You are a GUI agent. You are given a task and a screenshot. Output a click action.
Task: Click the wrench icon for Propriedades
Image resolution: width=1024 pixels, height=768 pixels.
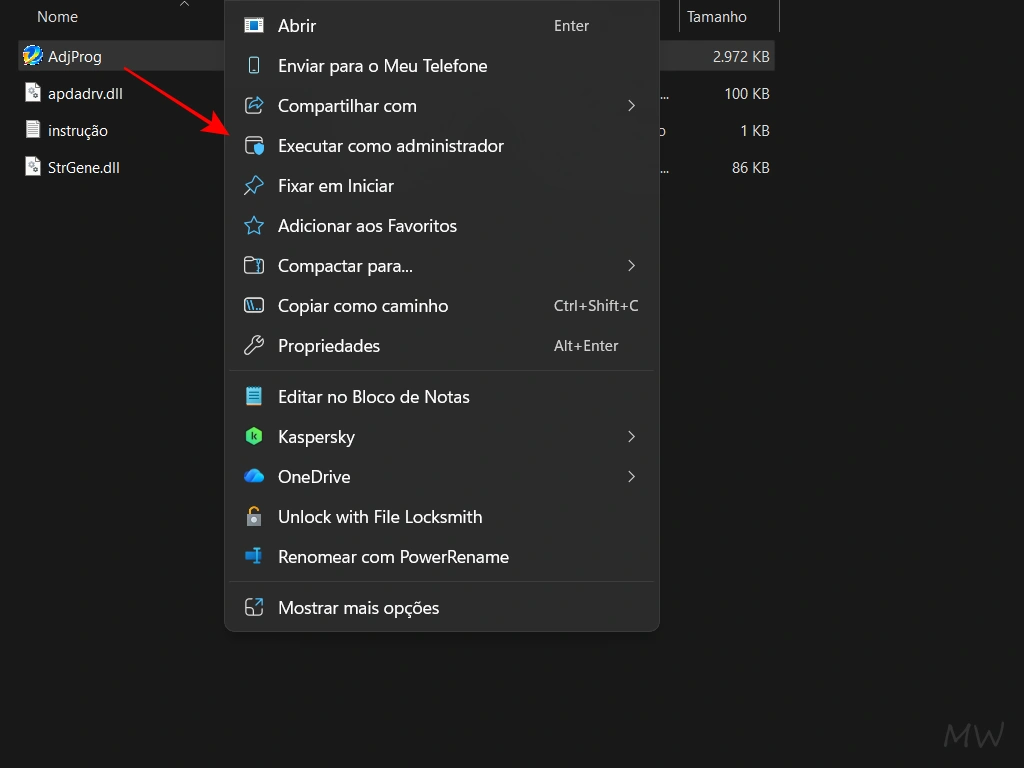tap(255, 346)
